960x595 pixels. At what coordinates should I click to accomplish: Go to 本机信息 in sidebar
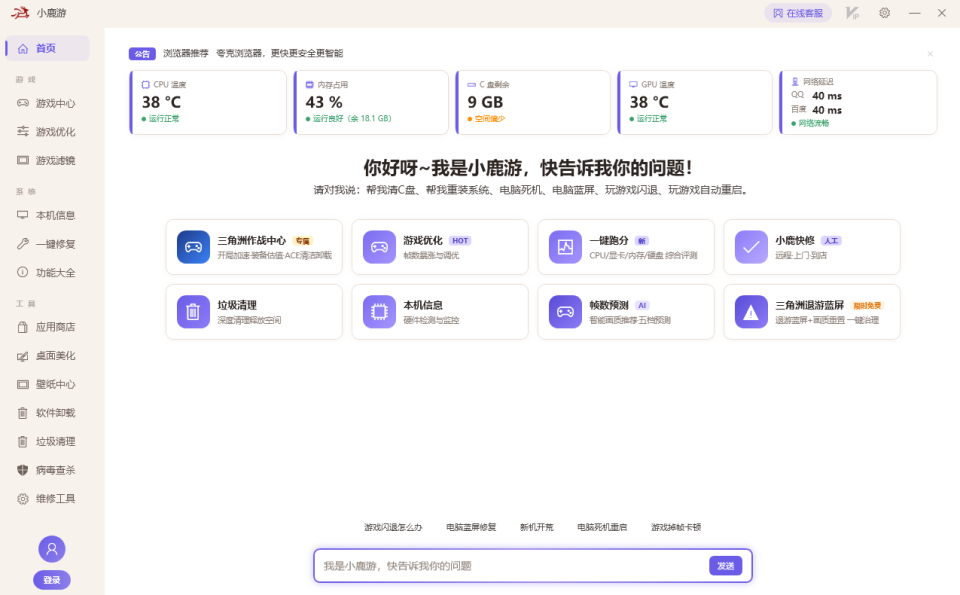point(48,215)
